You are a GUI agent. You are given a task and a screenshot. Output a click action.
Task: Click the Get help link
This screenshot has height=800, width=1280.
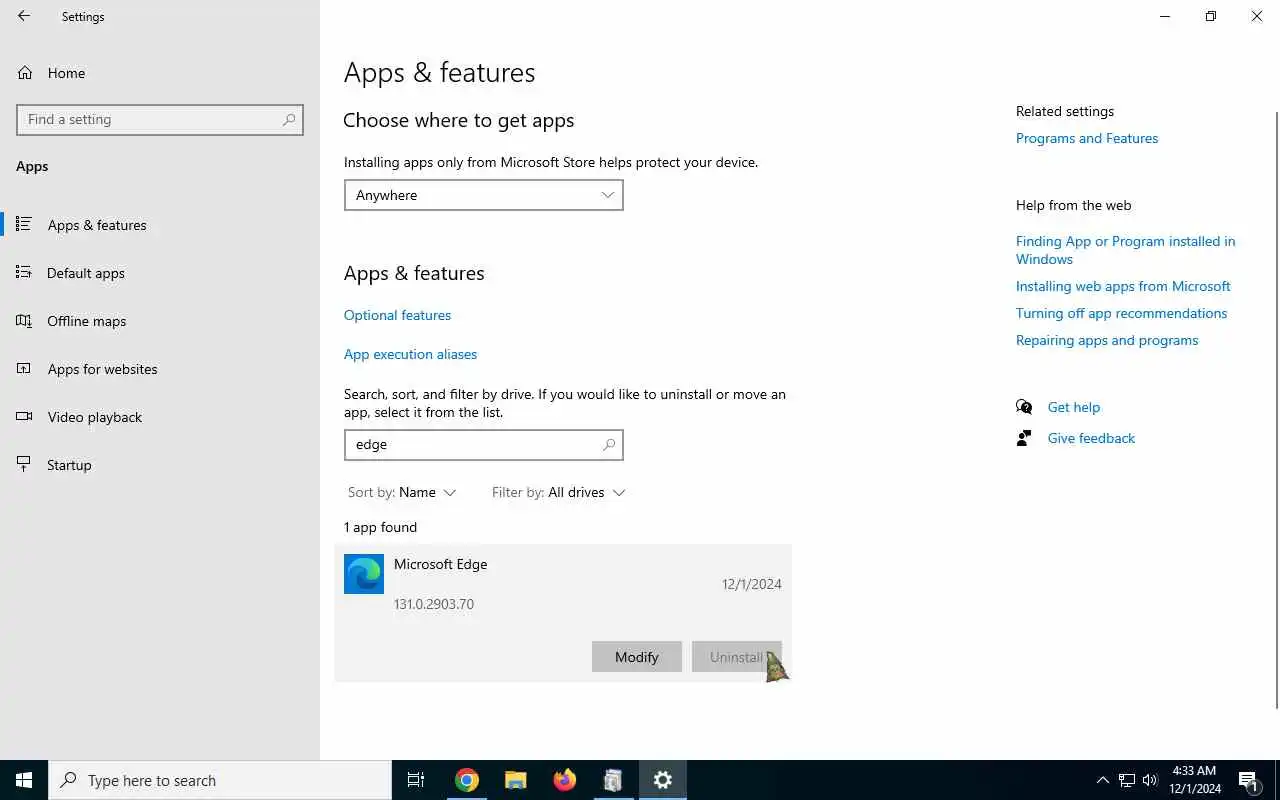1074,407
